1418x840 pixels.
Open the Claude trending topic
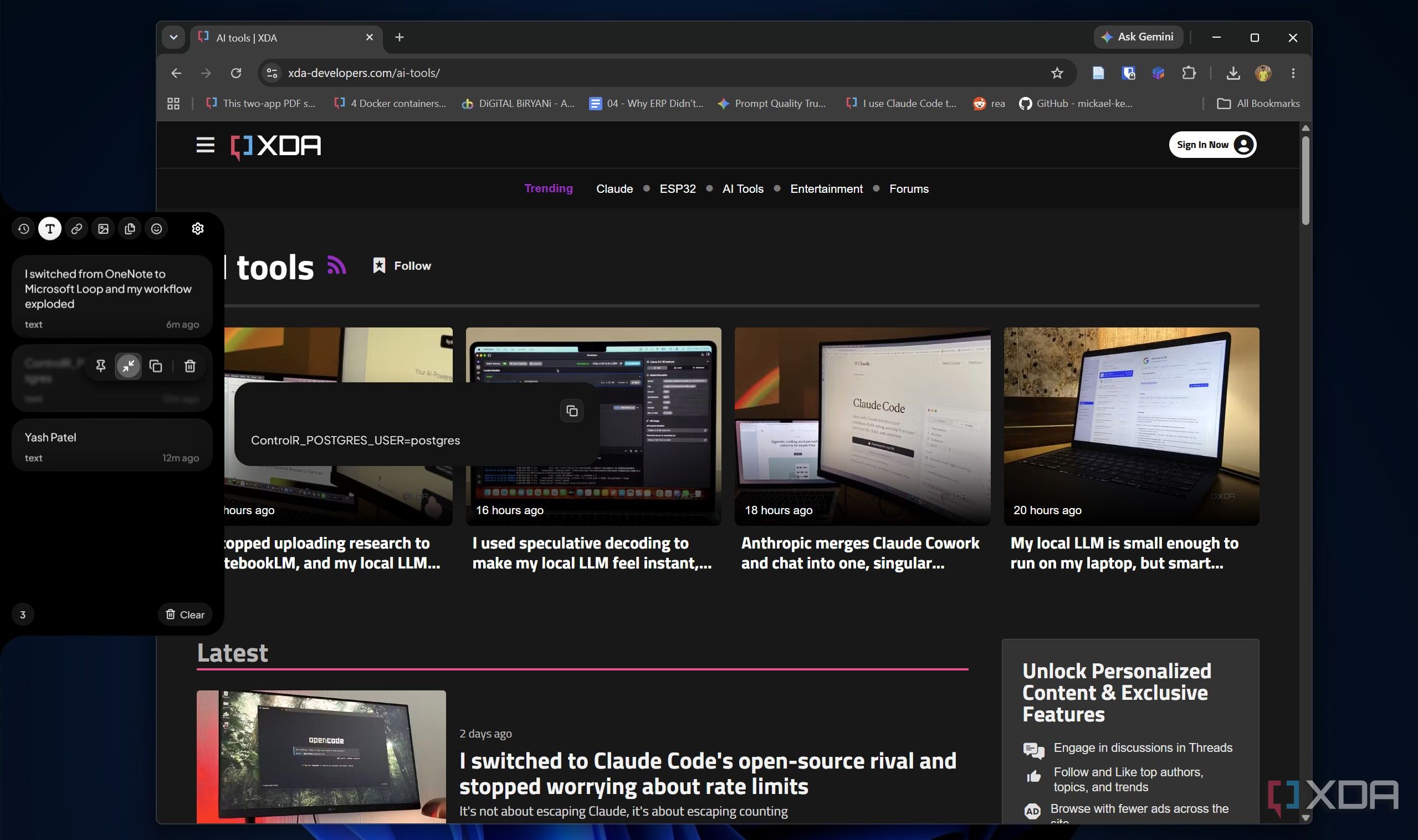pyautogui.click(x=614, y=189)
